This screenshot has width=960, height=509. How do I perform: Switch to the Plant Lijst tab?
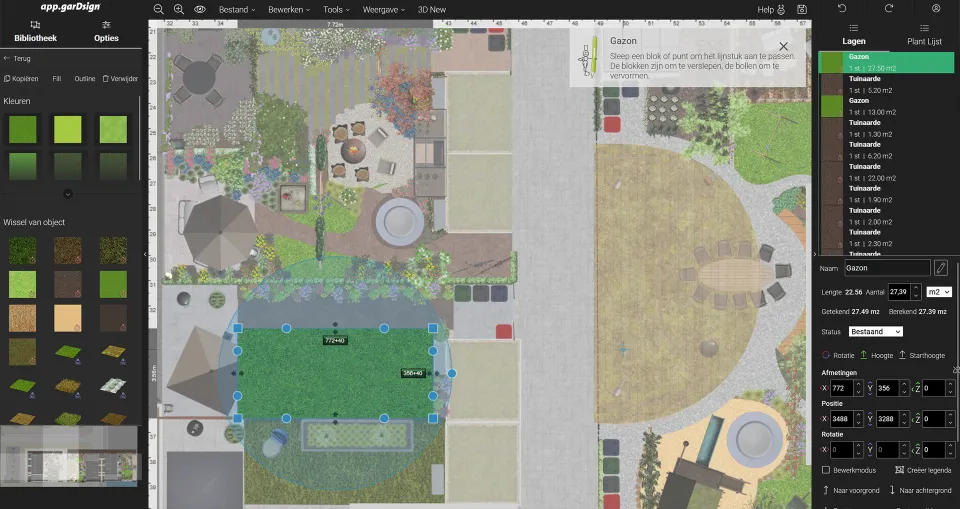pyautogui.click(x=924, y=36)
